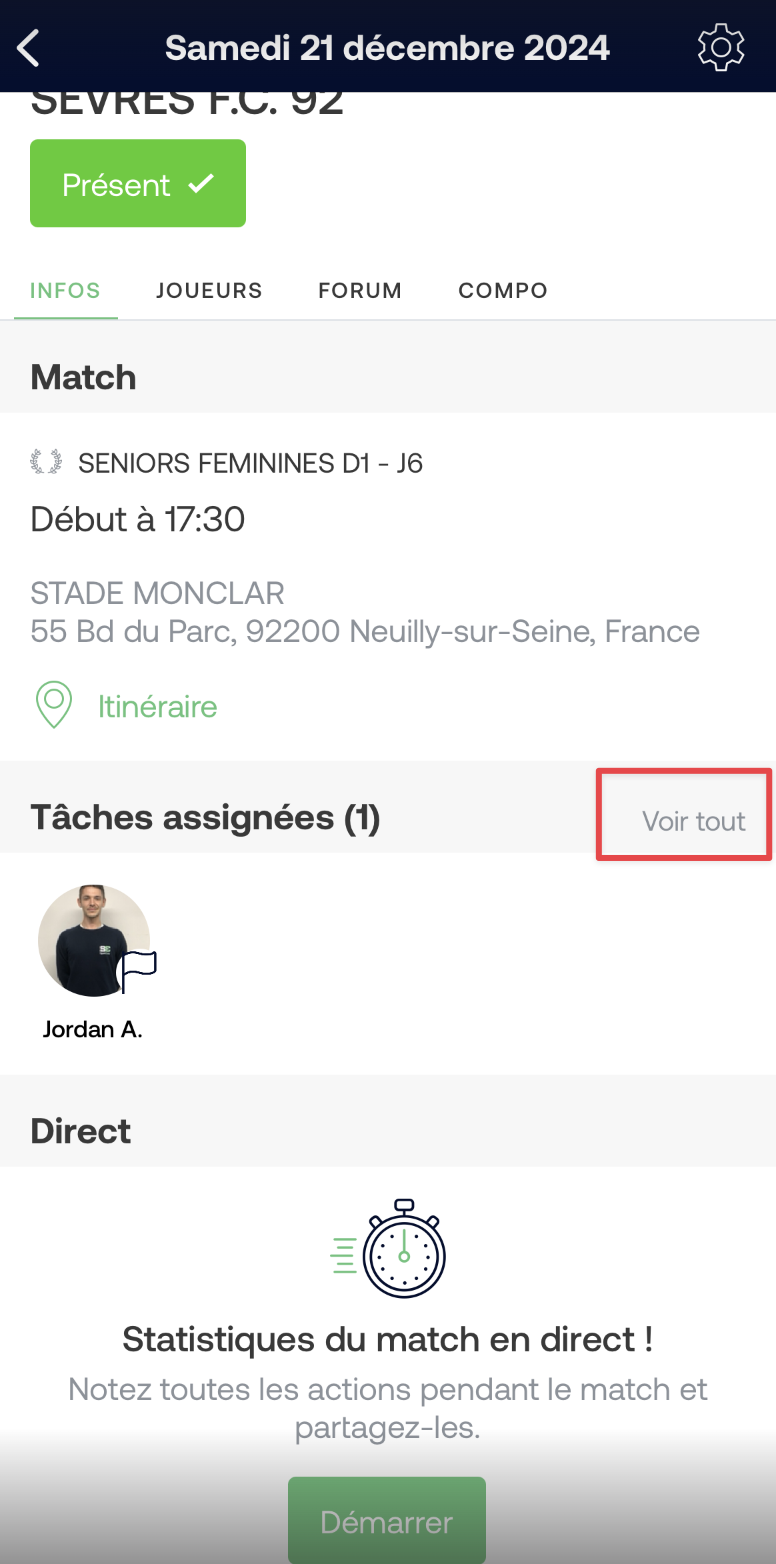Select the COMPO tab
The width and height of the screenshot is (776, 1564).
point(503,290)
